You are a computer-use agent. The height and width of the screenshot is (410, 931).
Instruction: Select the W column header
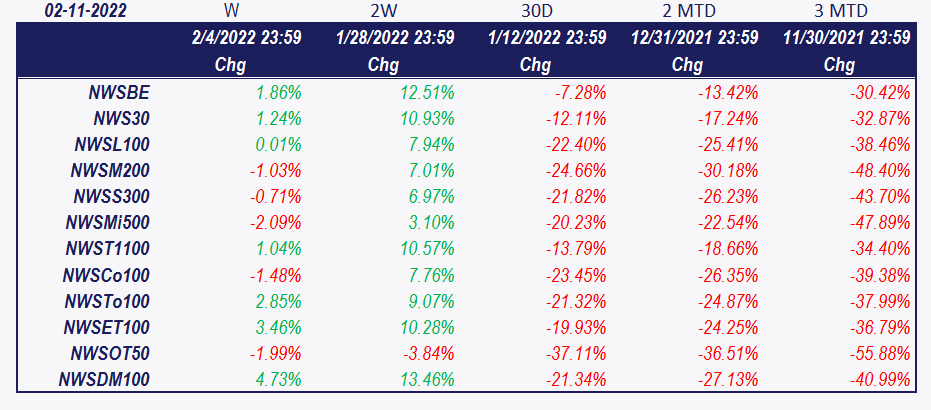(232, 11)
